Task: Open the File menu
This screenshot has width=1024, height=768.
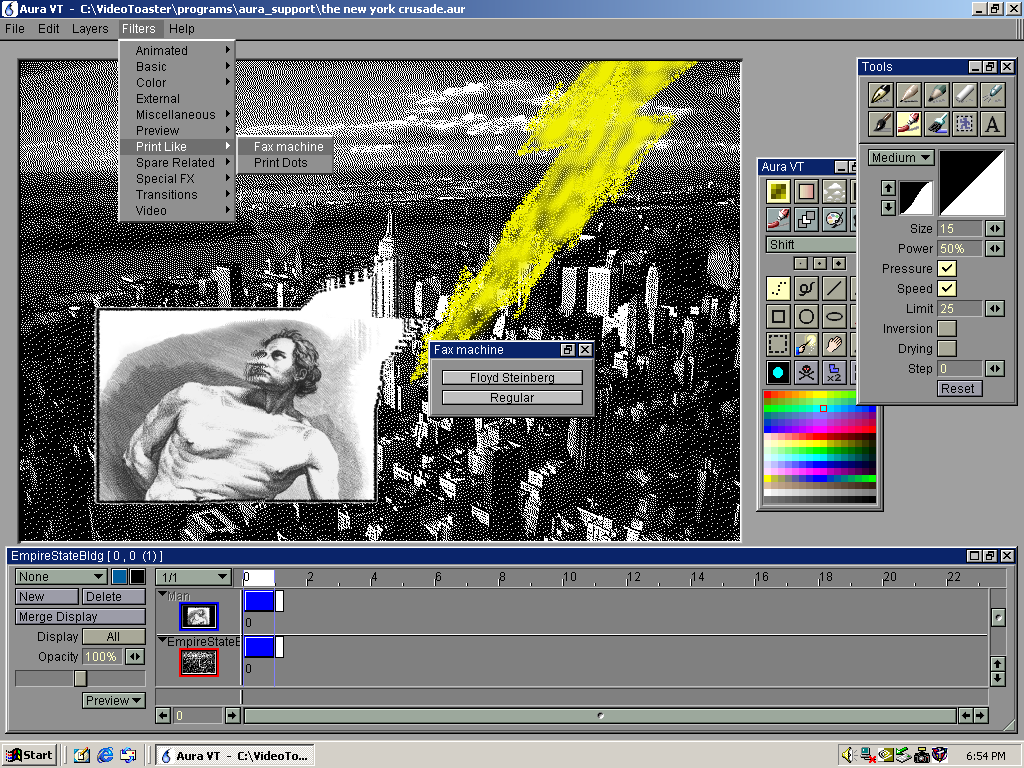Action: [x=14, y=29]
